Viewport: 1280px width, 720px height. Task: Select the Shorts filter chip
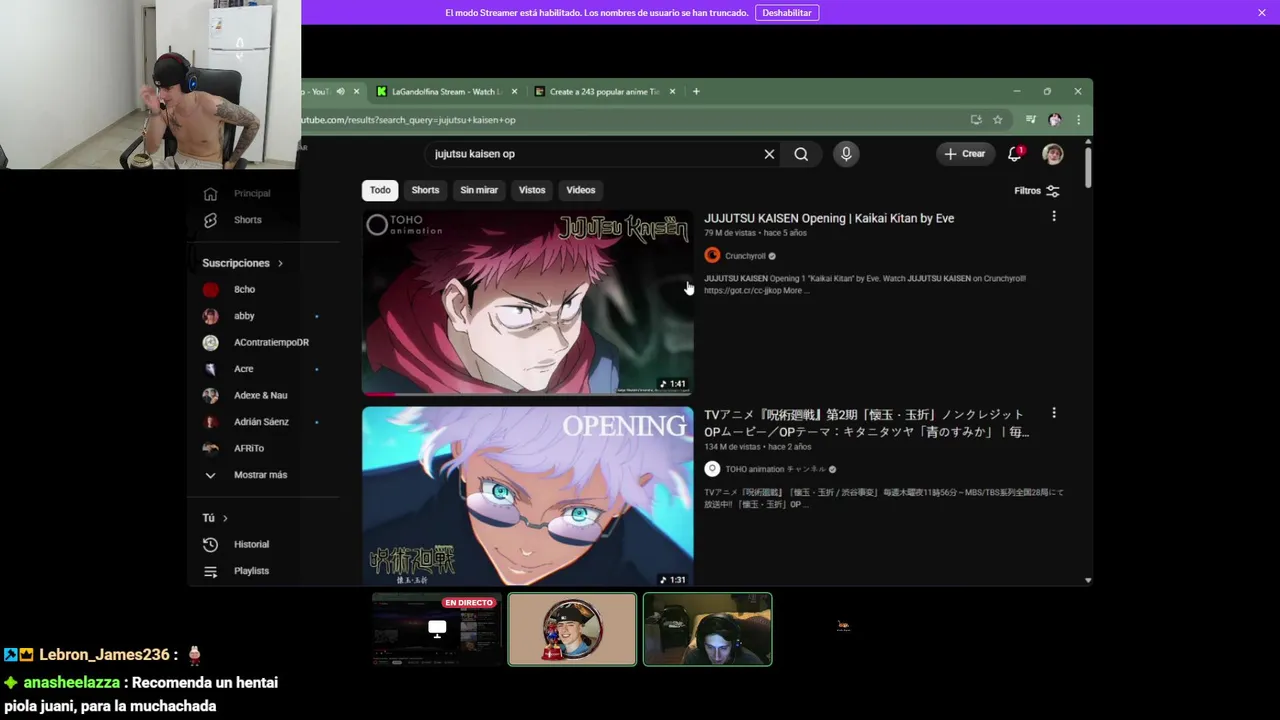tap(425, 190)
